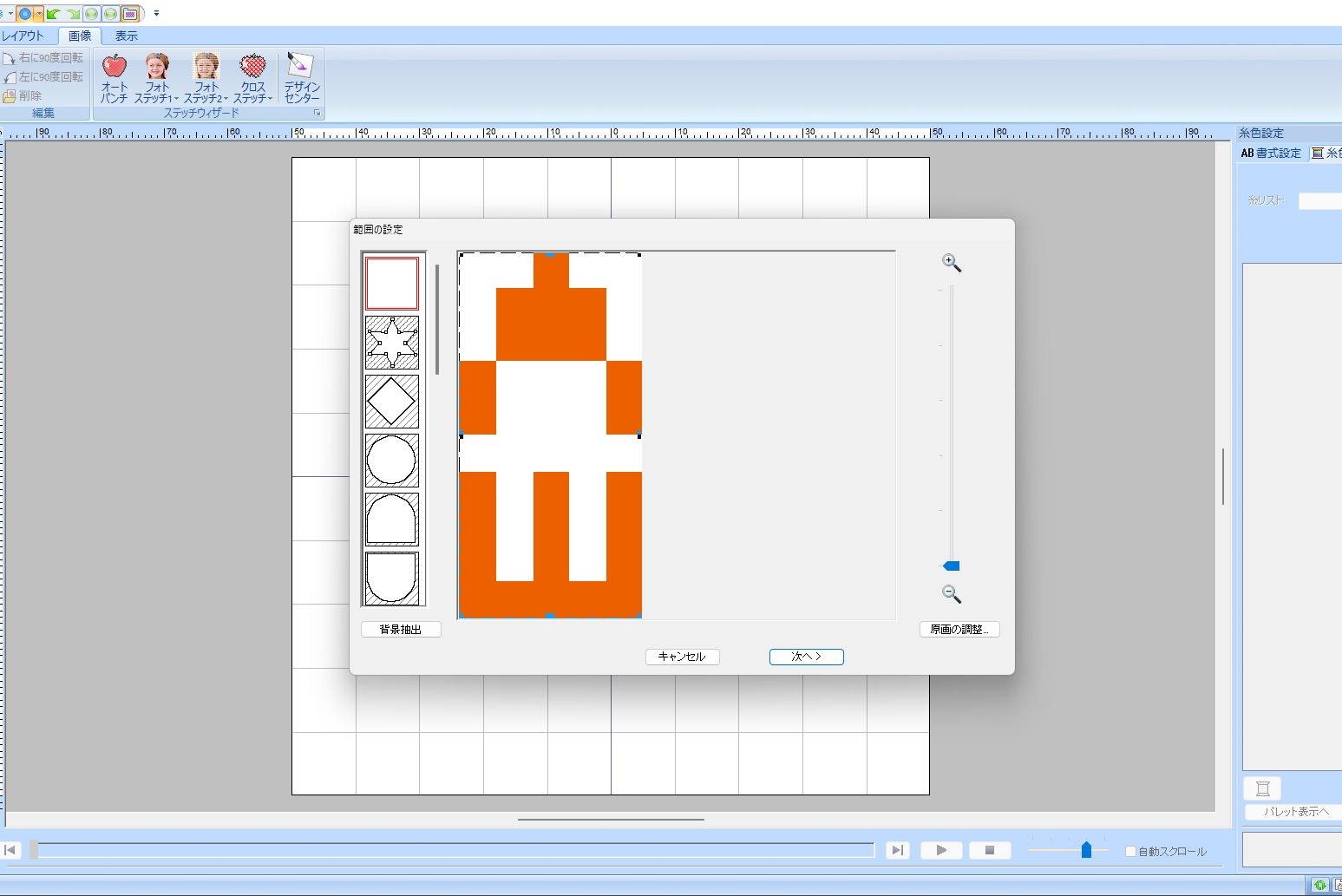The height and width of the screenshot is (896, 1342).
Task: Click the 次へ button
Action: [806, 657]
